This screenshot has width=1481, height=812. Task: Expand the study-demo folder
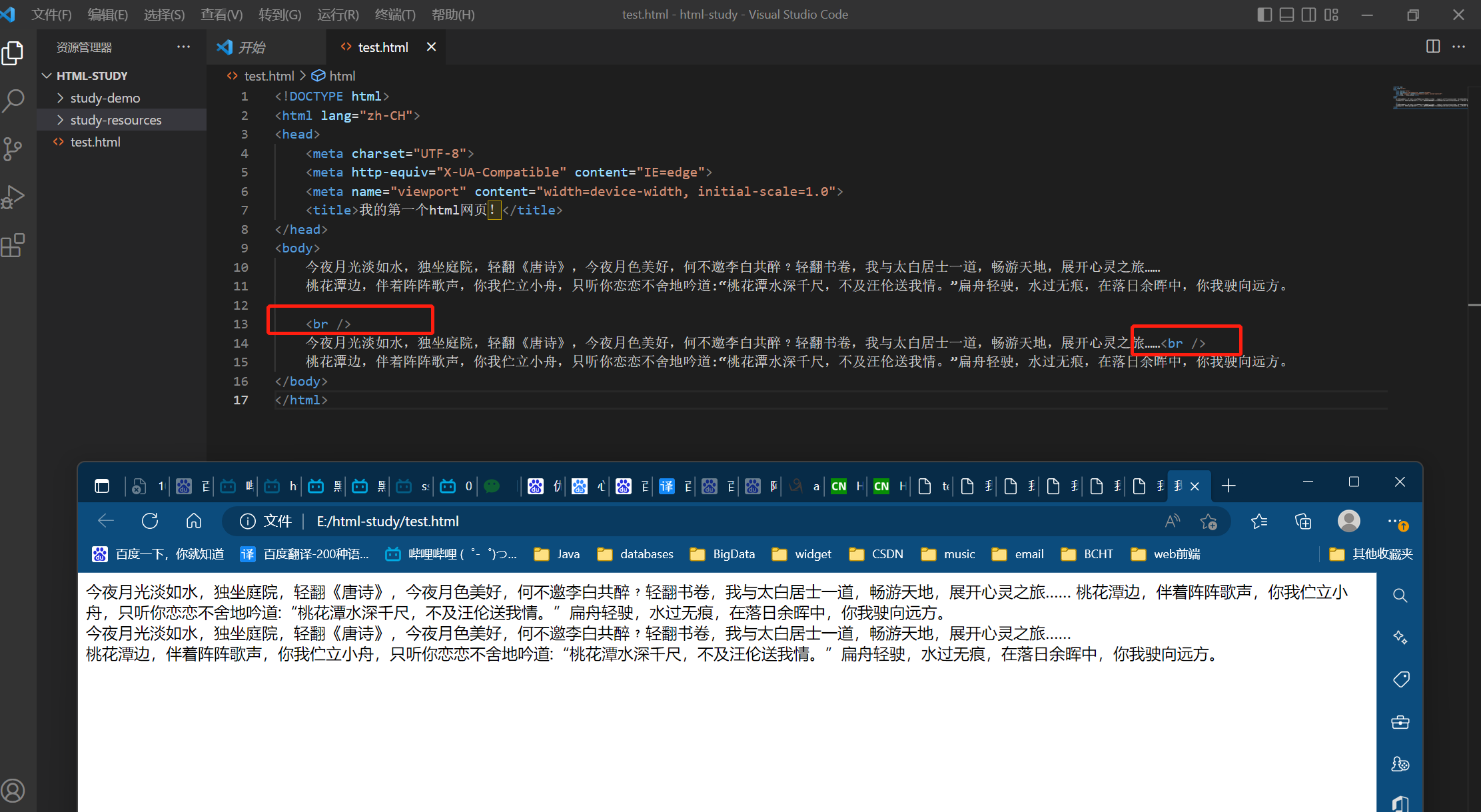pos(105,98)
